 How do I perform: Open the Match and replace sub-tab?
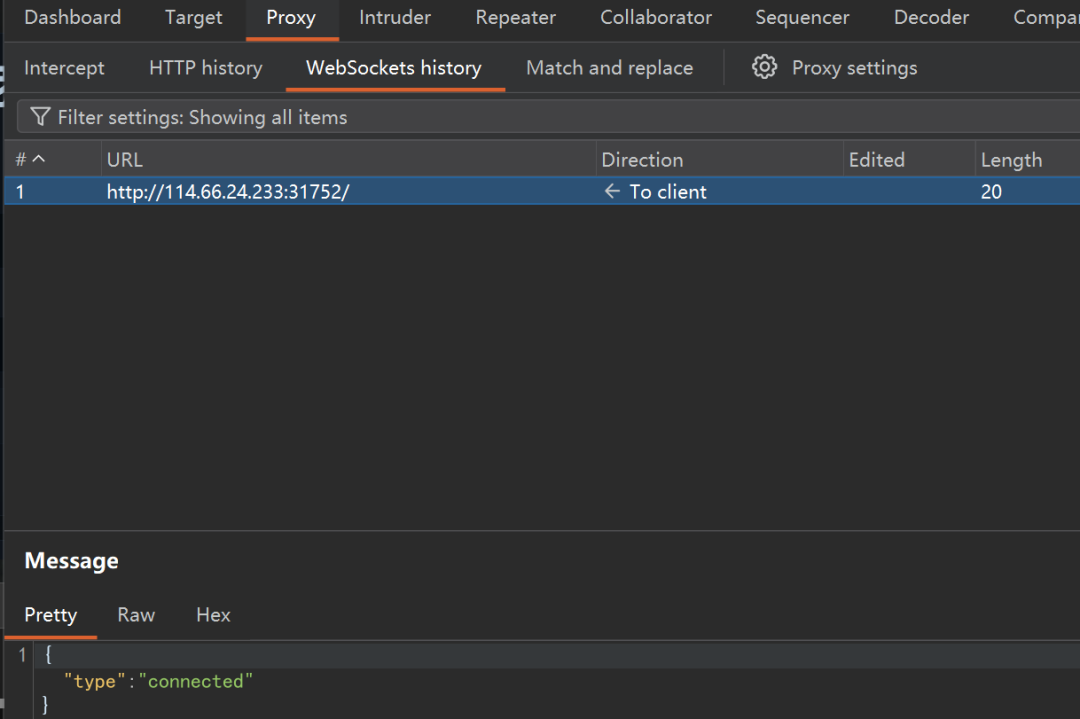[610, 68]
